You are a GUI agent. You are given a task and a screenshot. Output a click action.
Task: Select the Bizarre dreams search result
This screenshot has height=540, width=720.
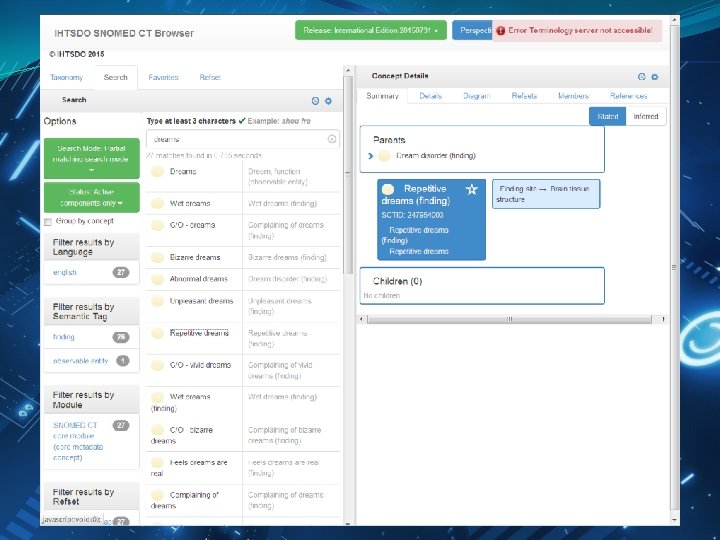[195, 258]
